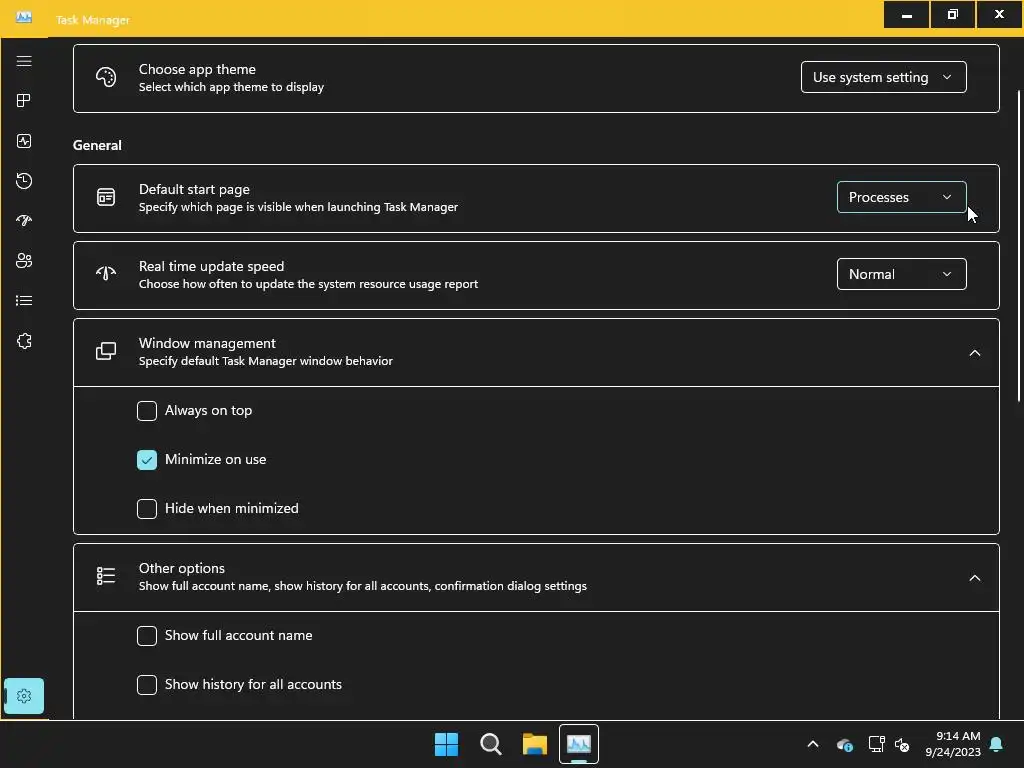Click the Window management icon
Viewport: 1024px width, 768px height.
(106, 351)
